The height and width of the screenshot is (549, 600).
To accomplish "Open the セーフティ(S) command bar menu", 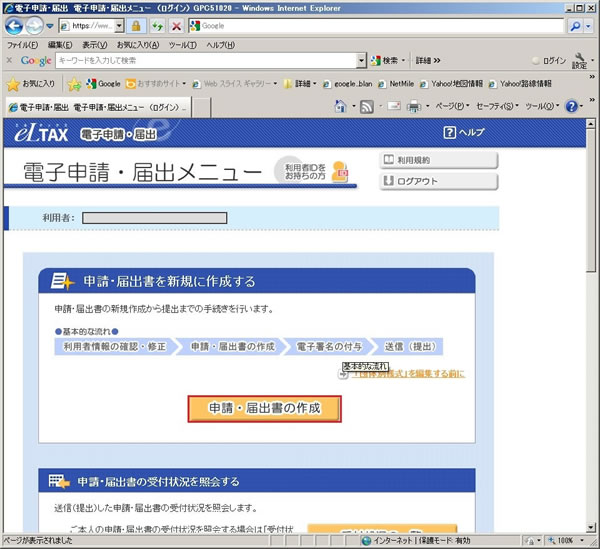I will pos(497,106).
